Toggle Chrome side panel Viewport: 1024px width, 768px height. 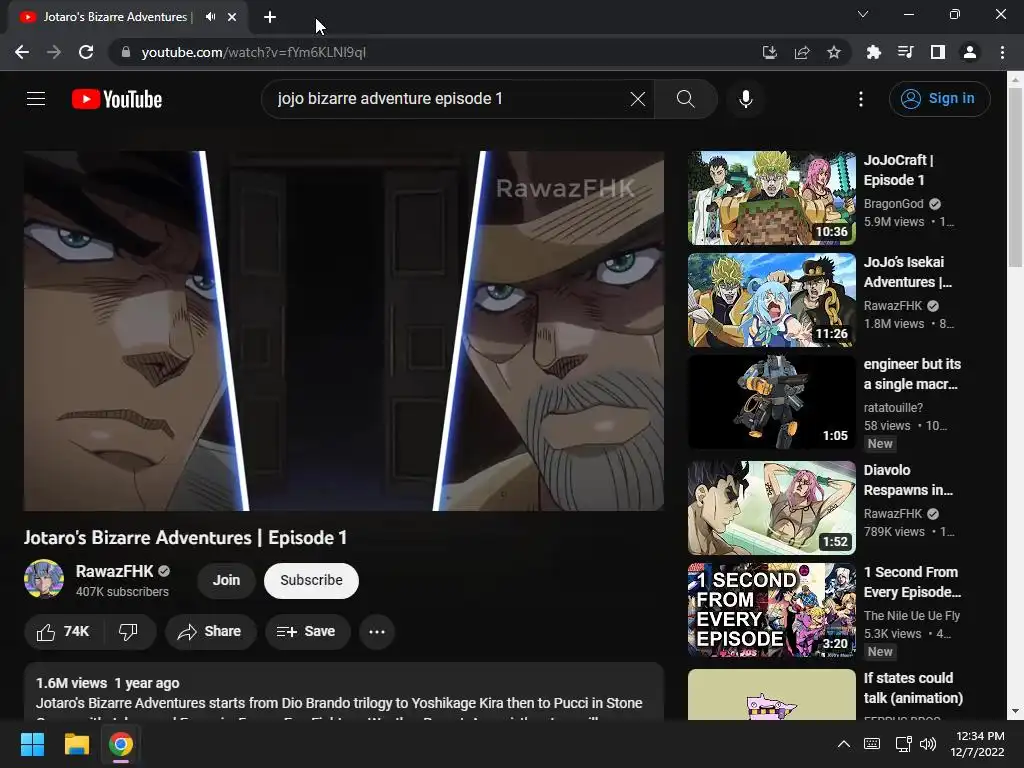(x=938, y=52)
